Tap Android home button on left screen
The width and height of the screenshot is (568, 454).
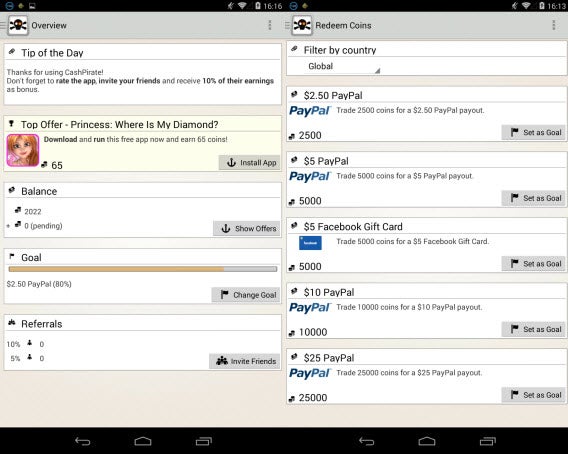point(143,441)
